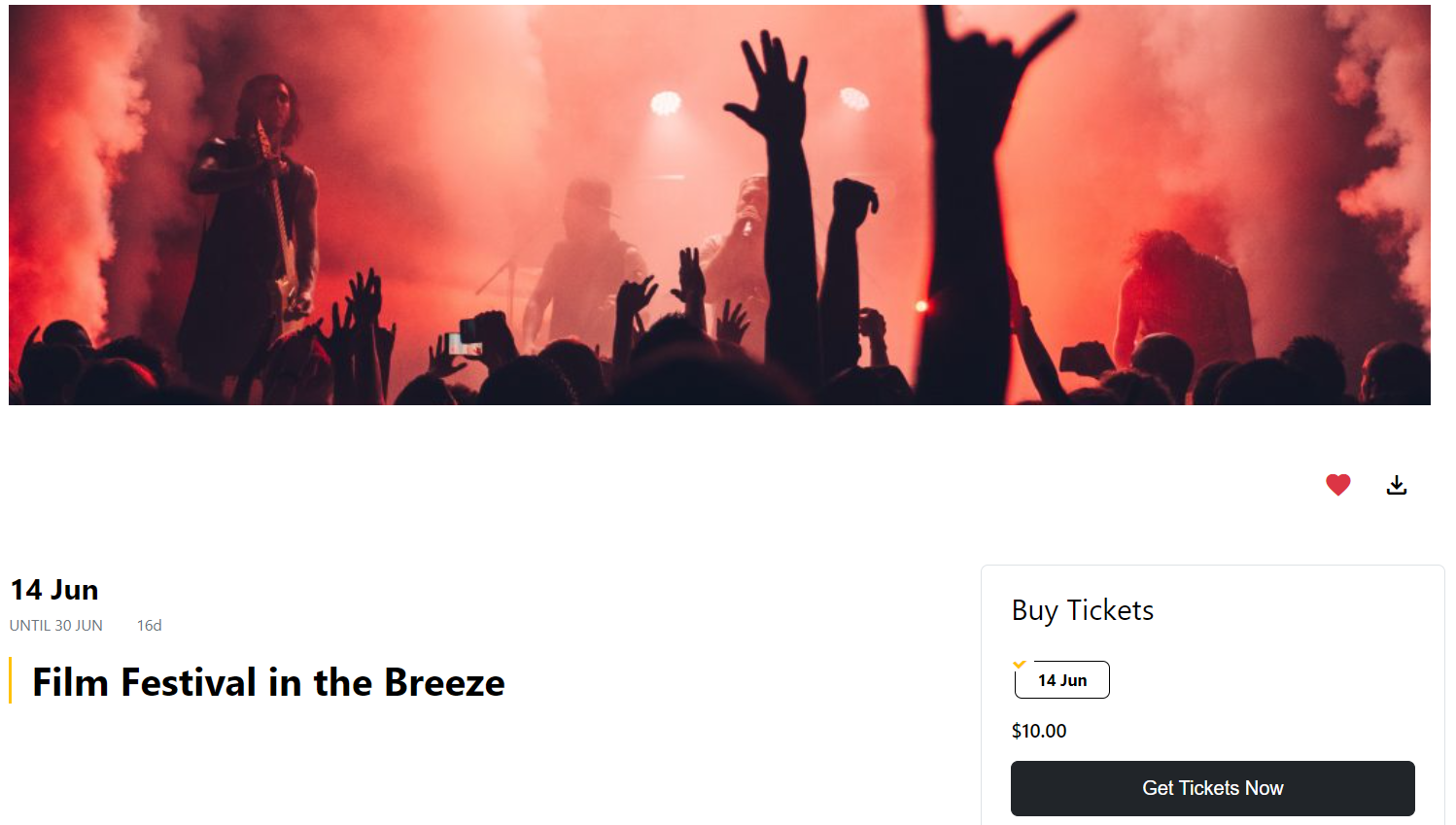This screenshot has width=1456, height=825.
Task: Click the UNTIL 30 JUN date label
Action: 55,625
